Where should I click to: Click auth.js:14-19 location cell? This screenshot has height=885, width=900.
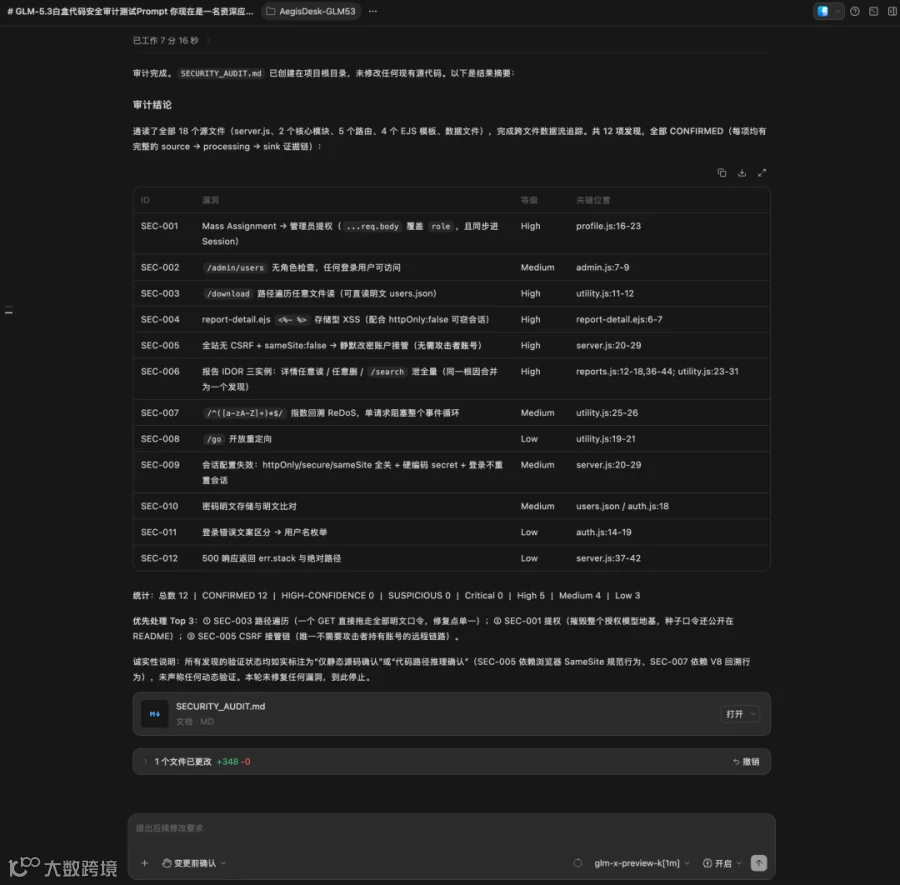[604, 532]
